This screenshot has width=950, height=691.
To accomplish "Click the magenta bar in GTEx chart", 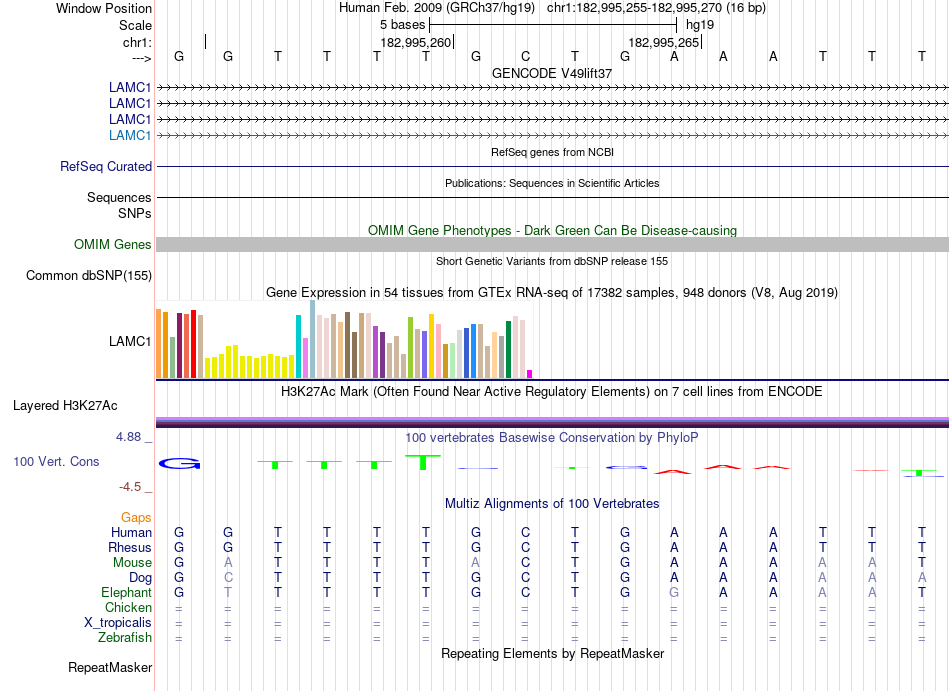I will click(x=530, y=374).
